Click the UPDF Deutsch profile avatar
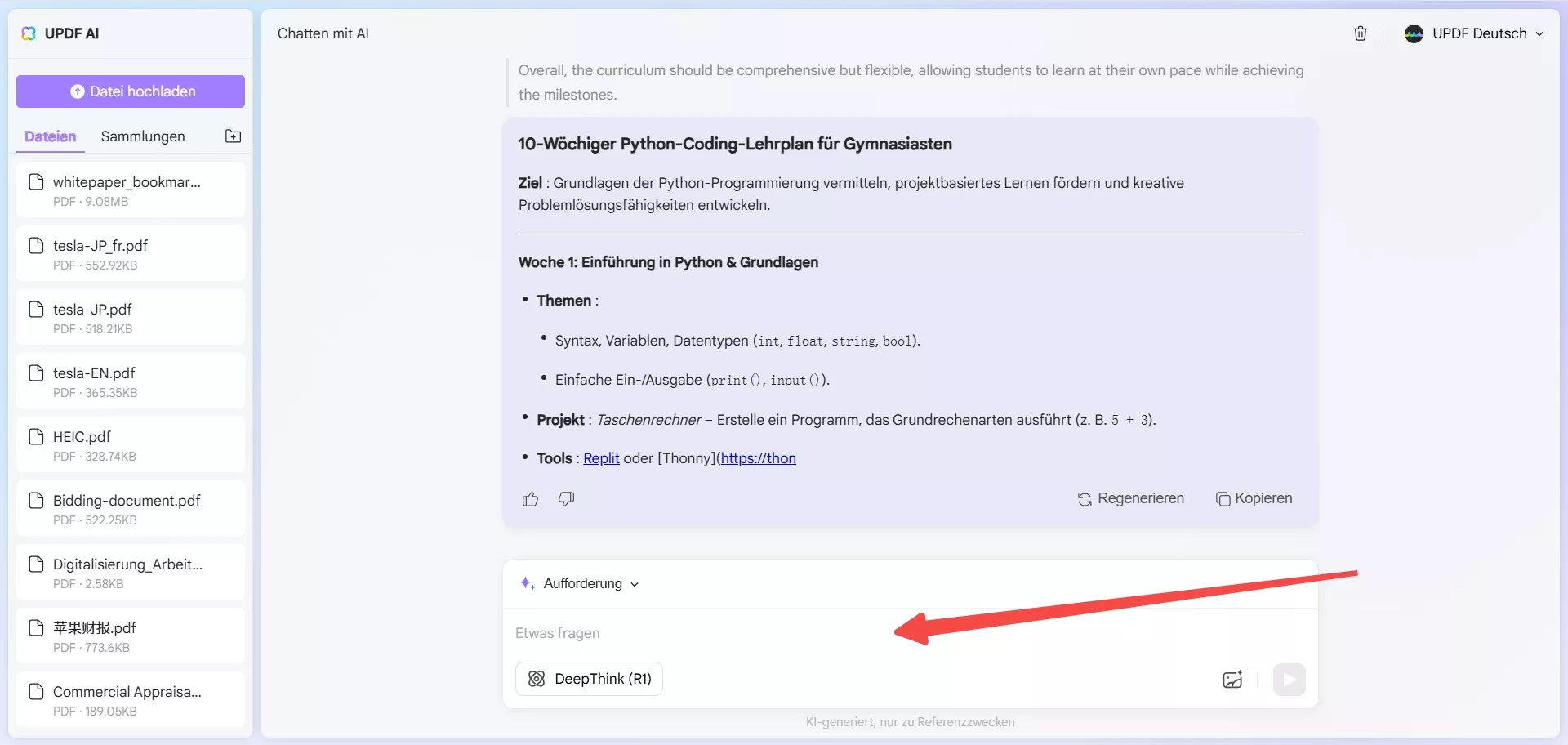Screen dimensions: 1568x745 [x=1414, y=33]
